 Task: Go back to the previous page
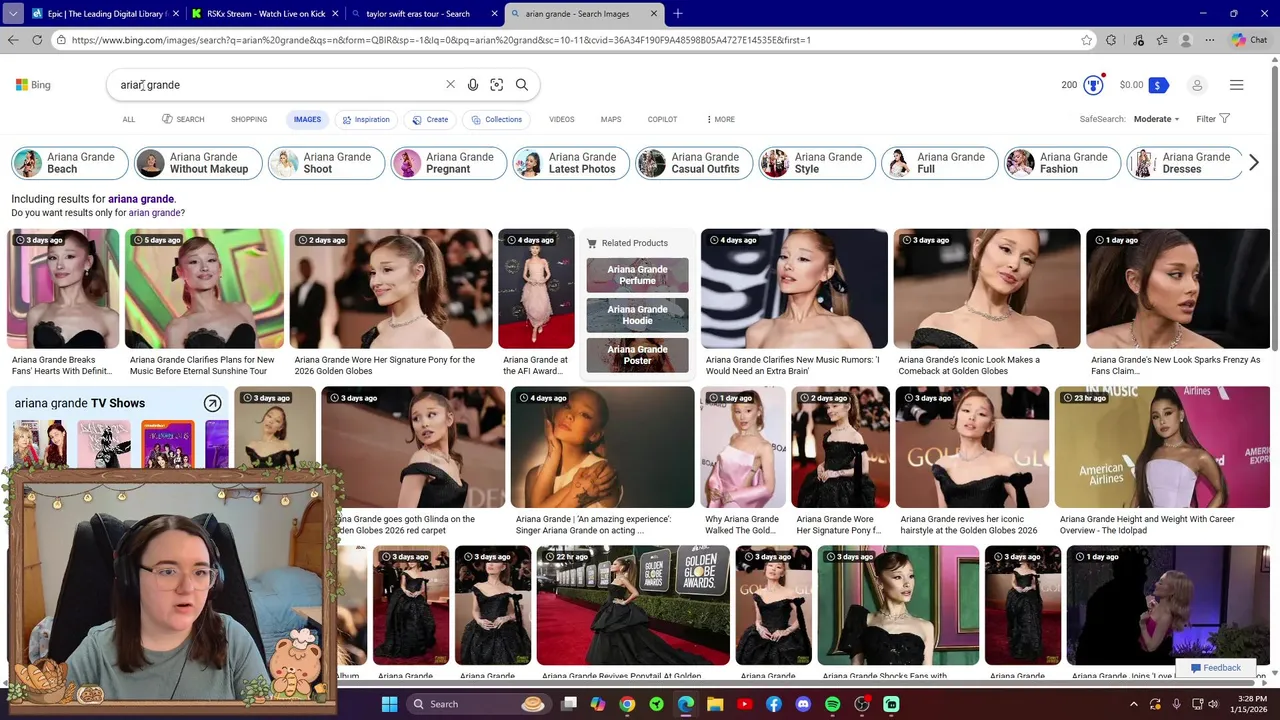(13, 40)
